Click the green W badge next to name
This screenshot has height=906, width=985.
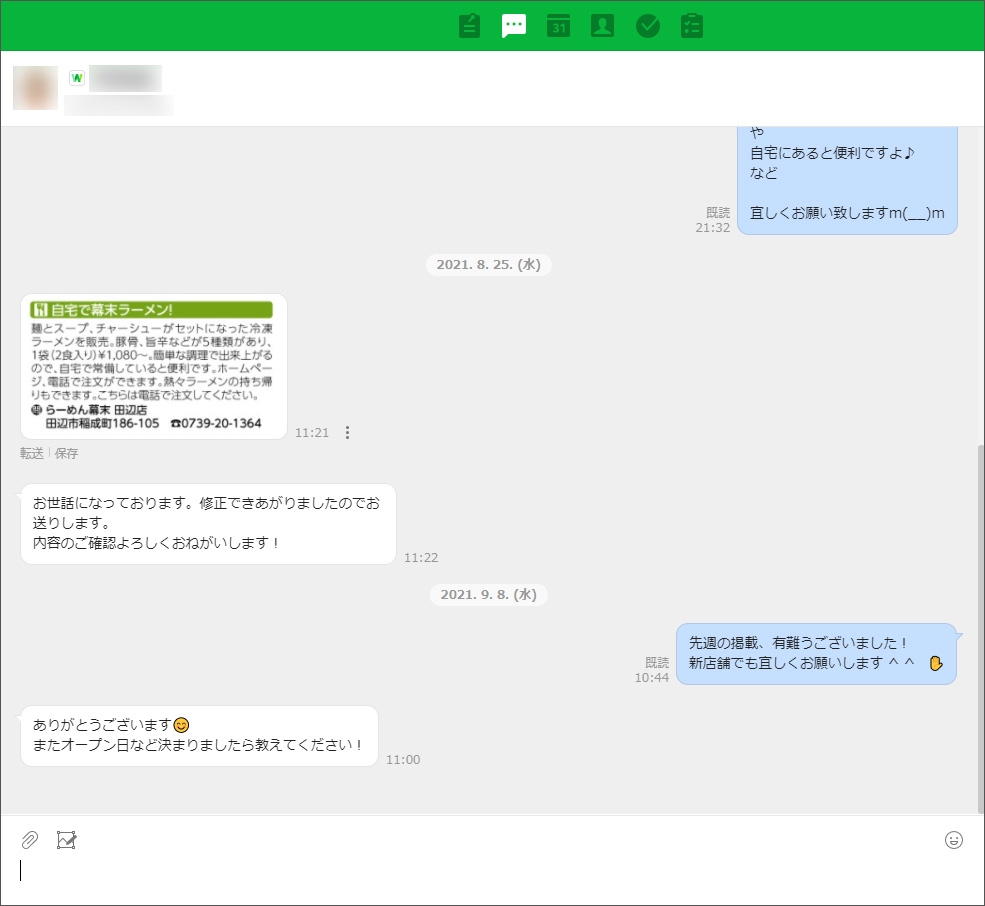(76, 78)
